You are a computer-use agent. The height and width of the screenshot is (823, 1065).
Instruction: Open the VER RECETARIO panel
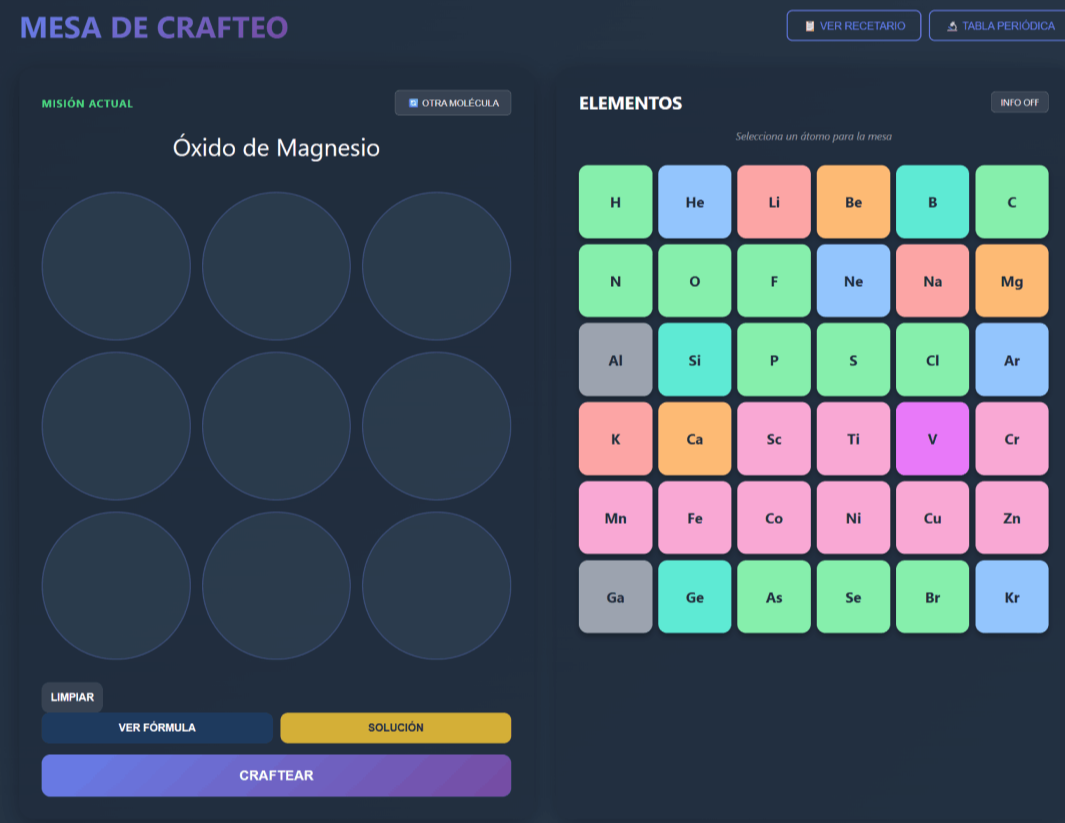[854, 25]
